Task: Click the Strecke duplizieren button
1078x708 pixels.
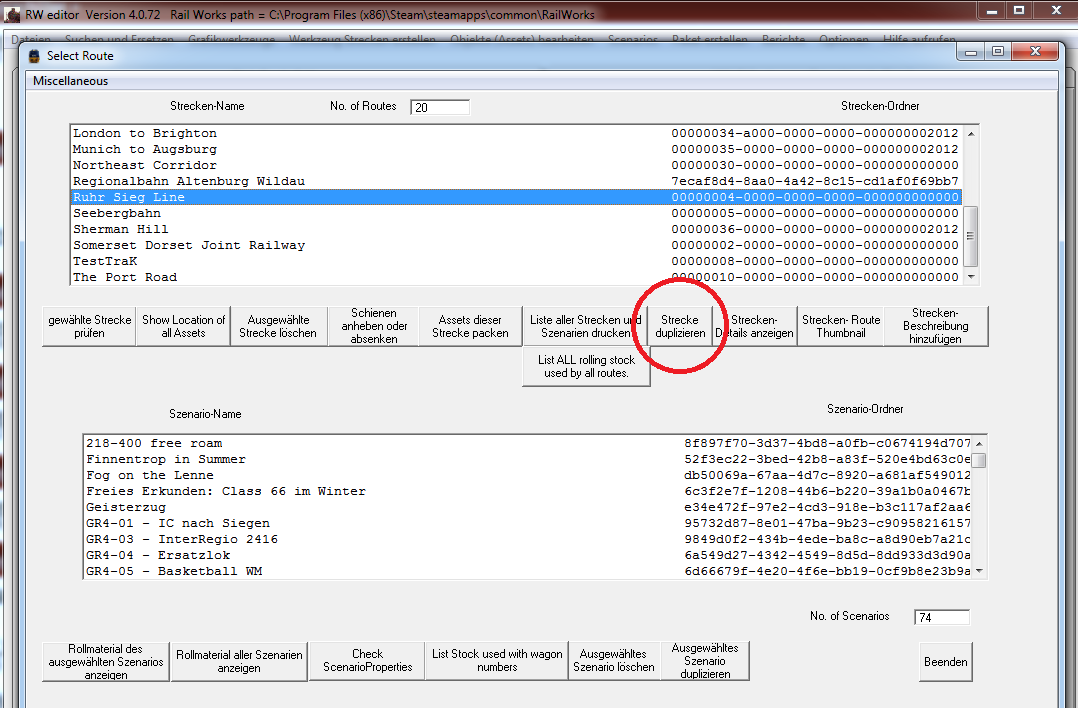Action: click(680, 326)
